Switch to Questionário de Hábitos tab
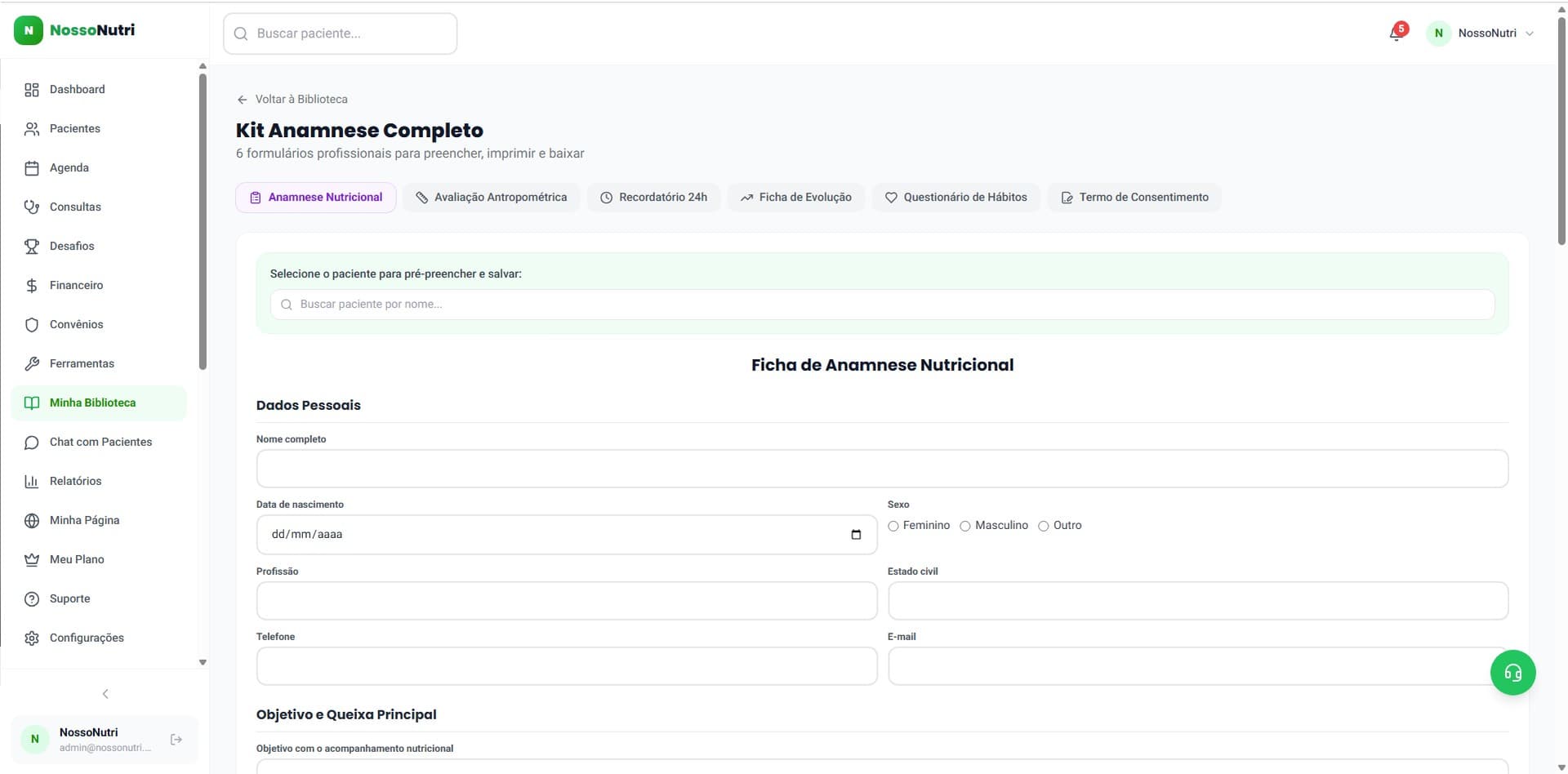The image size is (1568, 774). tap(956, 198)
